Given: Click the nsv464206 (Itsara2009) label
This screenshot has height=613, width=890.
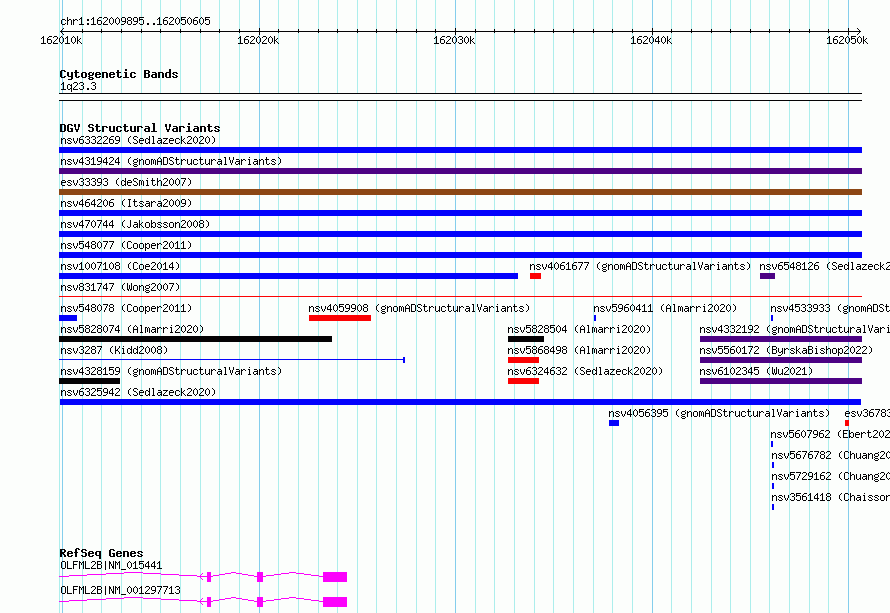Looking at the screenshot, I should 126,203.
